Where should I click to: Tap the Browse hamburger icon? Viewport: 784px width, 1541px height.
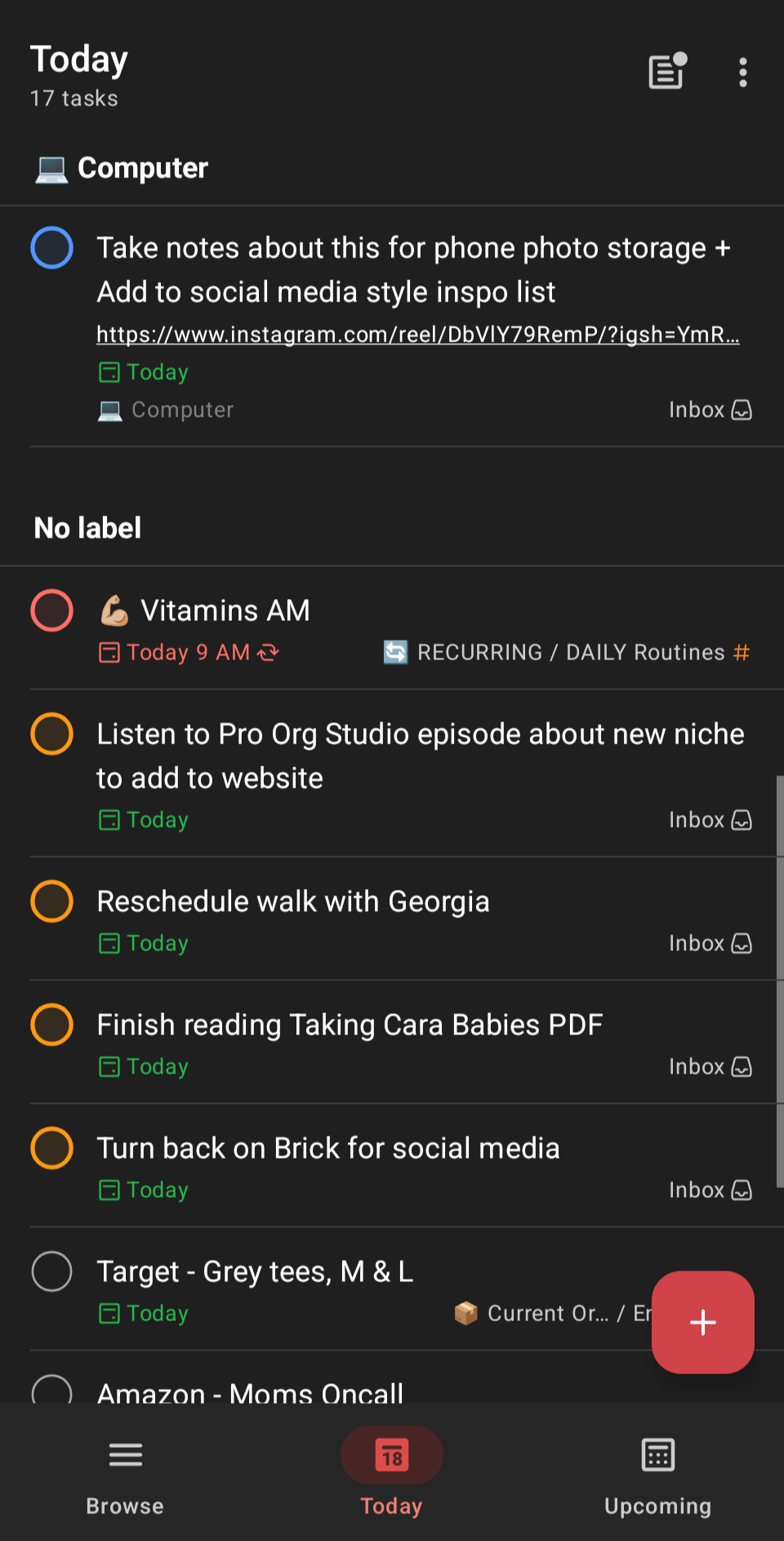125,1454
